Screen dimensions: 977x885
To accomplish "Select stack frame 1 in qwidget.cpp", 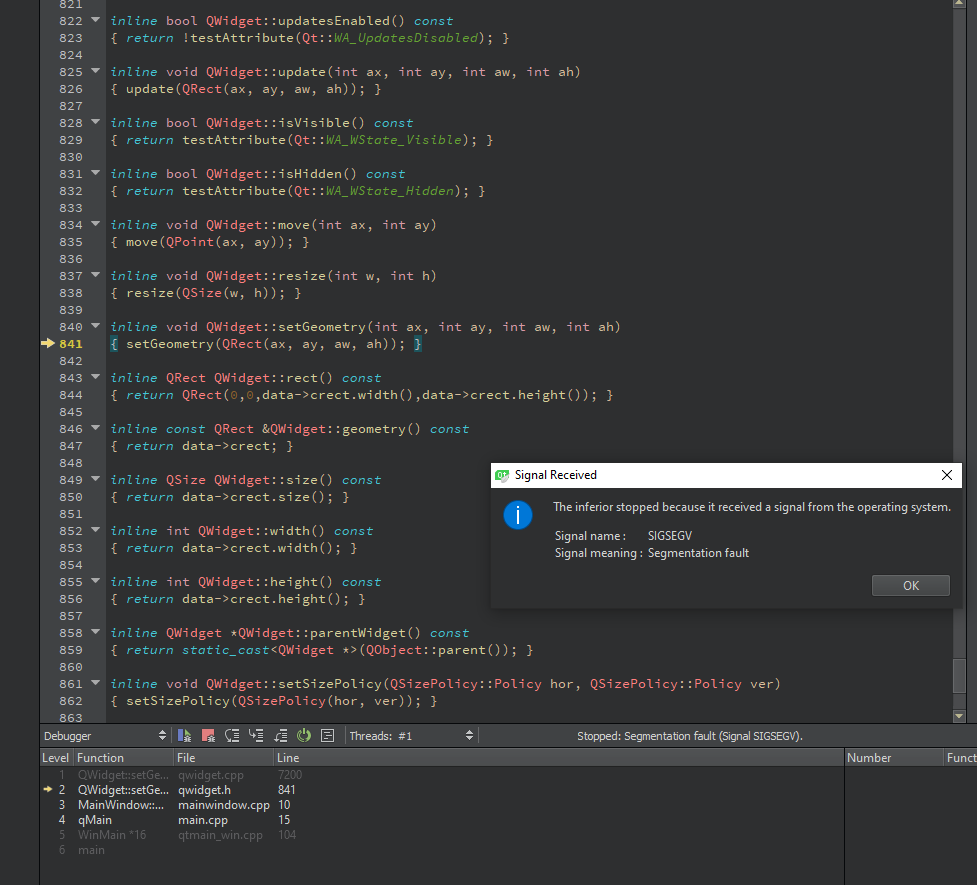I will coord(441,775).
